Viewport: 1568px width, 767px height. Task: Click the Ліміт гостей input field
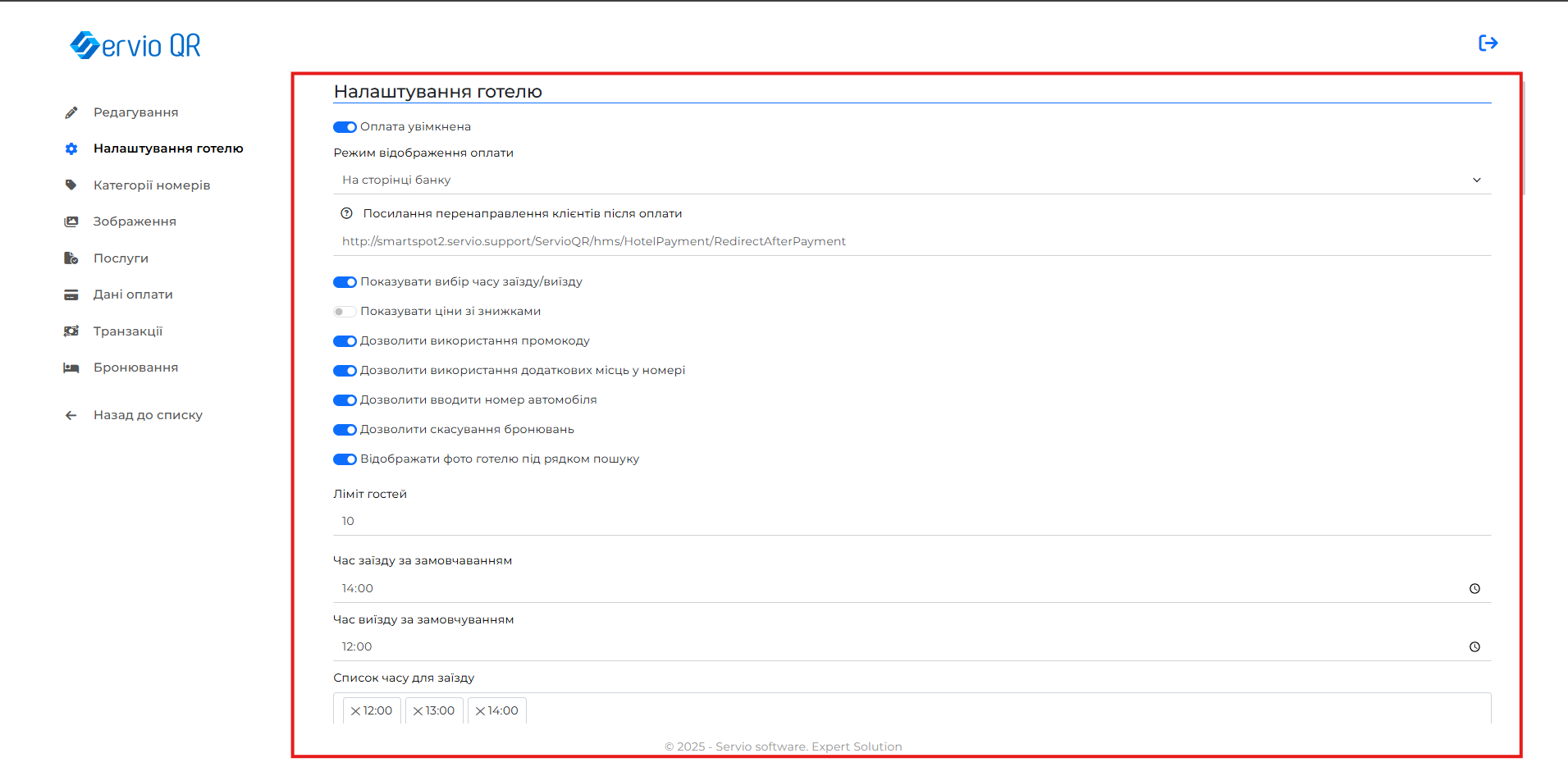pos(911,522)
